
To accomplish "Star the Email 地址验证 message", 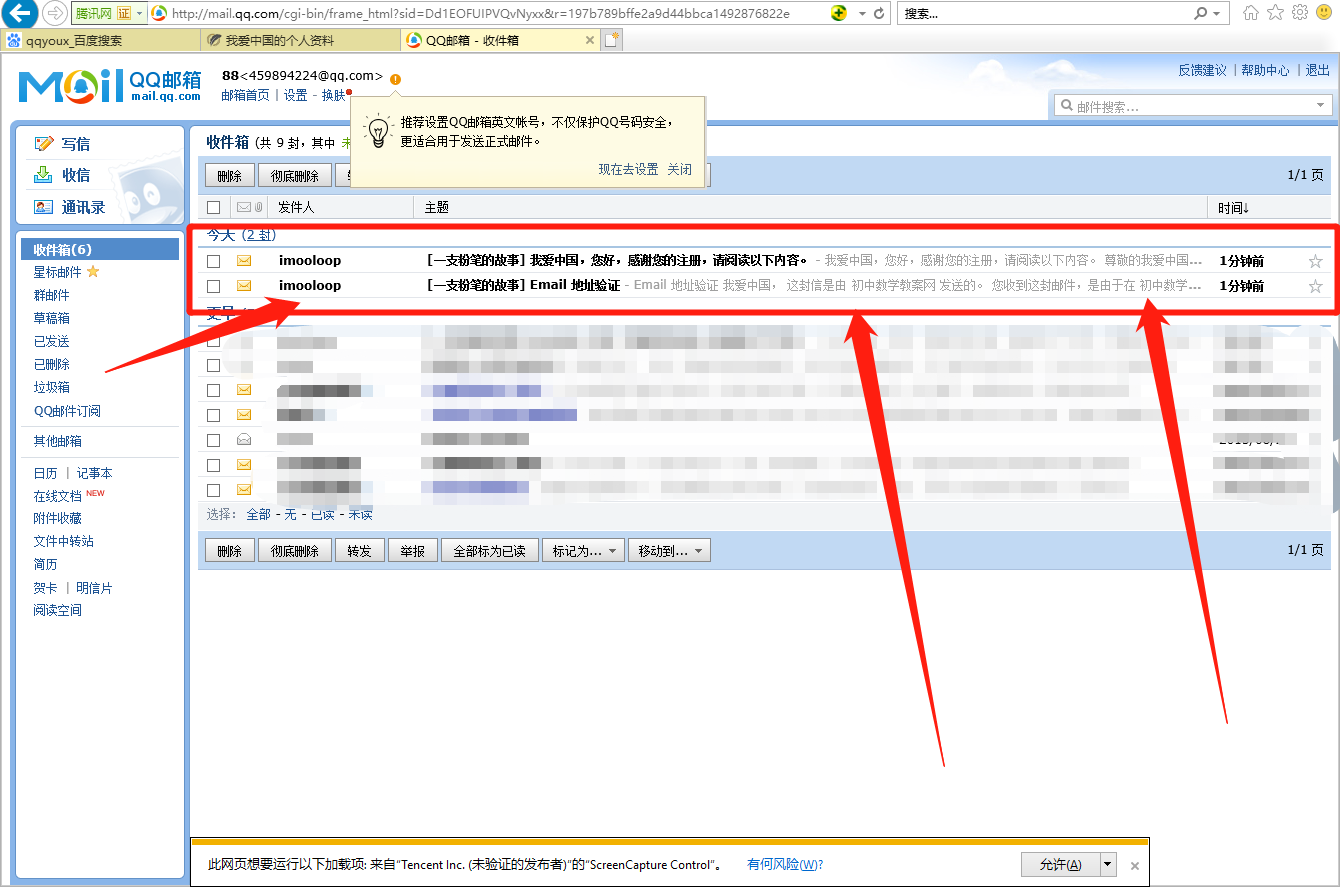I will [1315, 286].
